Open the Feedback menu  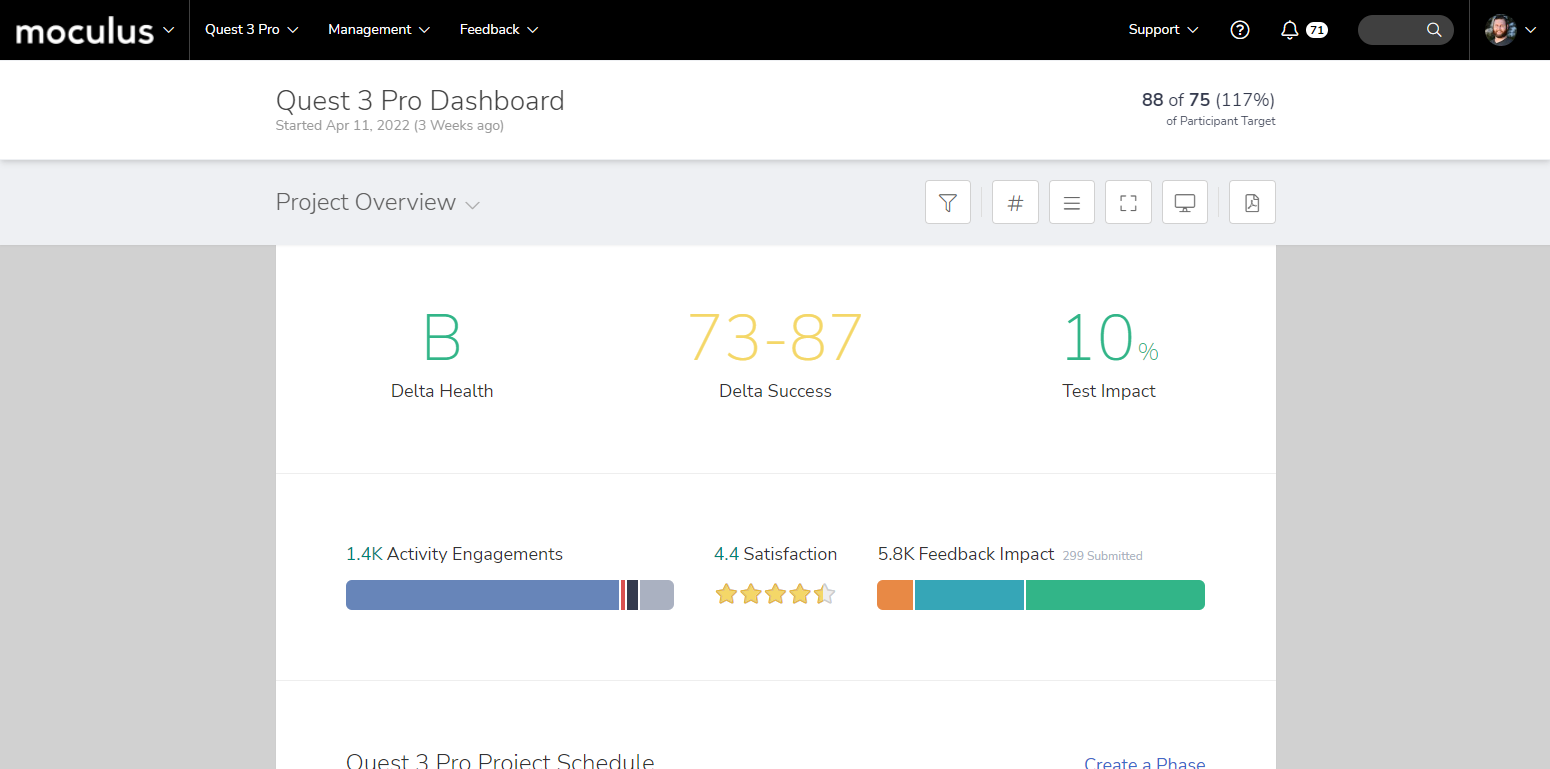[x=499, y=30]
